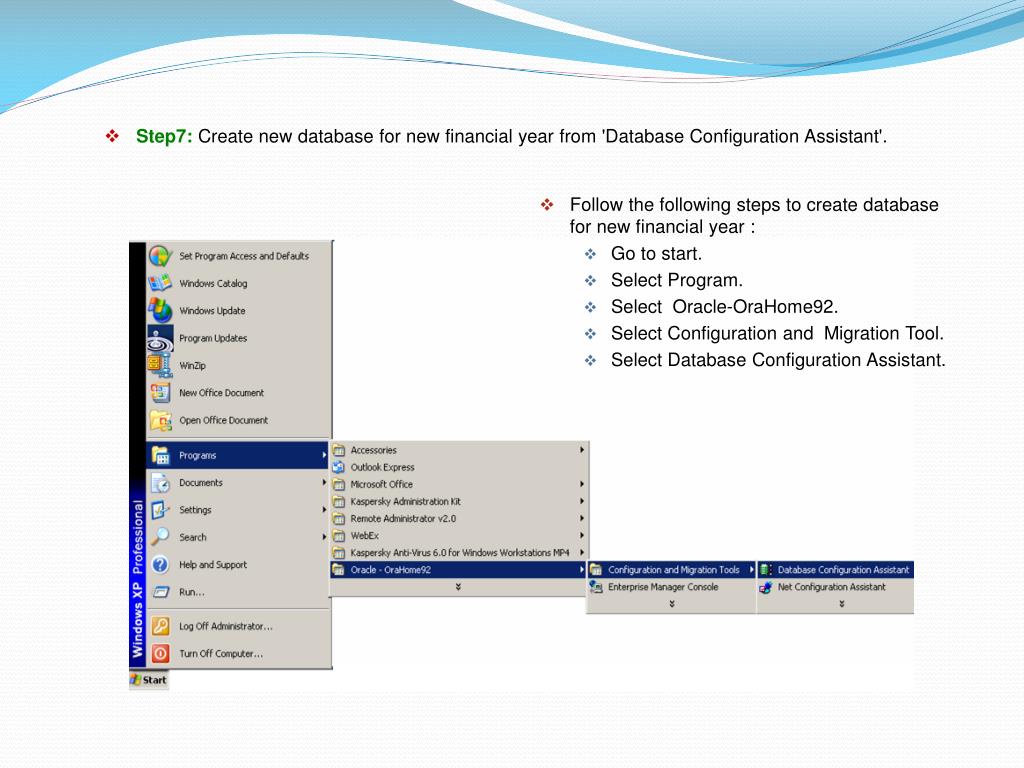Click the Help and Support question icon
The image size is (1024, 768).
pyautogui.click(x=160, y=564)
